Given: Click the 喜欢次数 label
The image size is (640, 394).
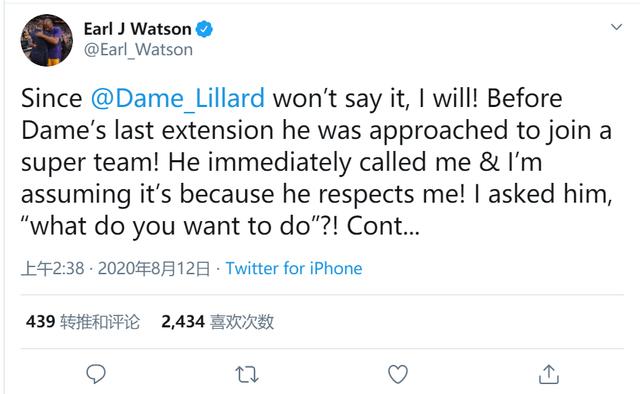Looking at the screenshot, I should click(x=242, y=322).
